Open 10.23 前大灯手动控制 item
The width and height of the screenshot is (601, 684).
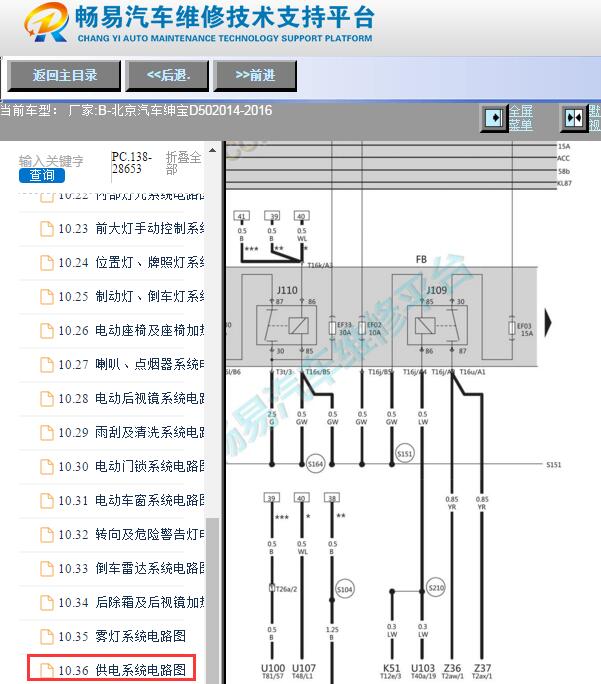coord(131,228)
